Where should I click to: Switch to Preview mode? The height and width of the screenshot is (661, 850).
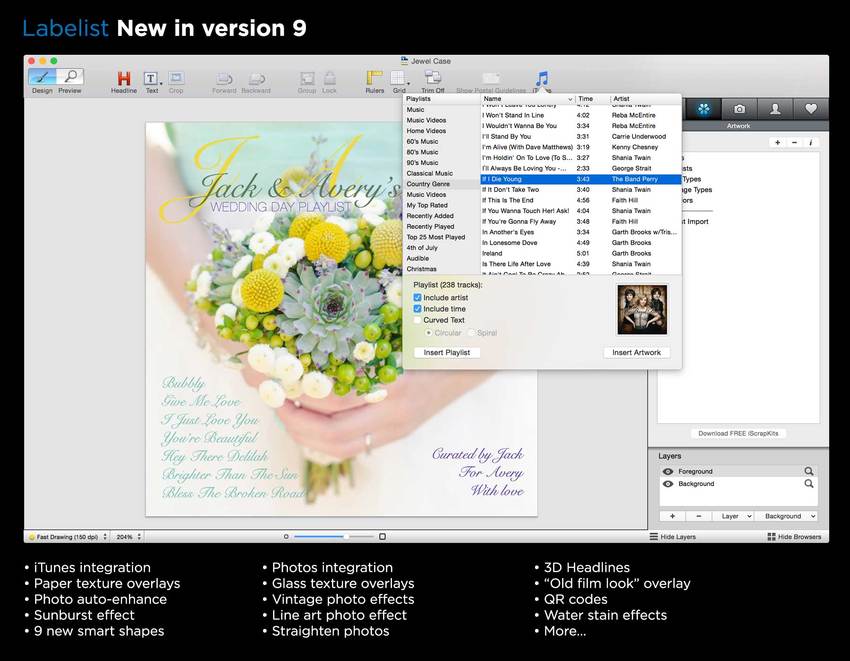click(x=70, y=77)
